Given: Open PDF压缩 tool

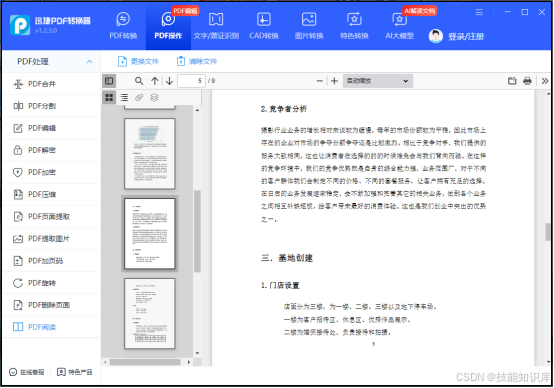Looking at the screenshot, I should [x=51, y=194].
